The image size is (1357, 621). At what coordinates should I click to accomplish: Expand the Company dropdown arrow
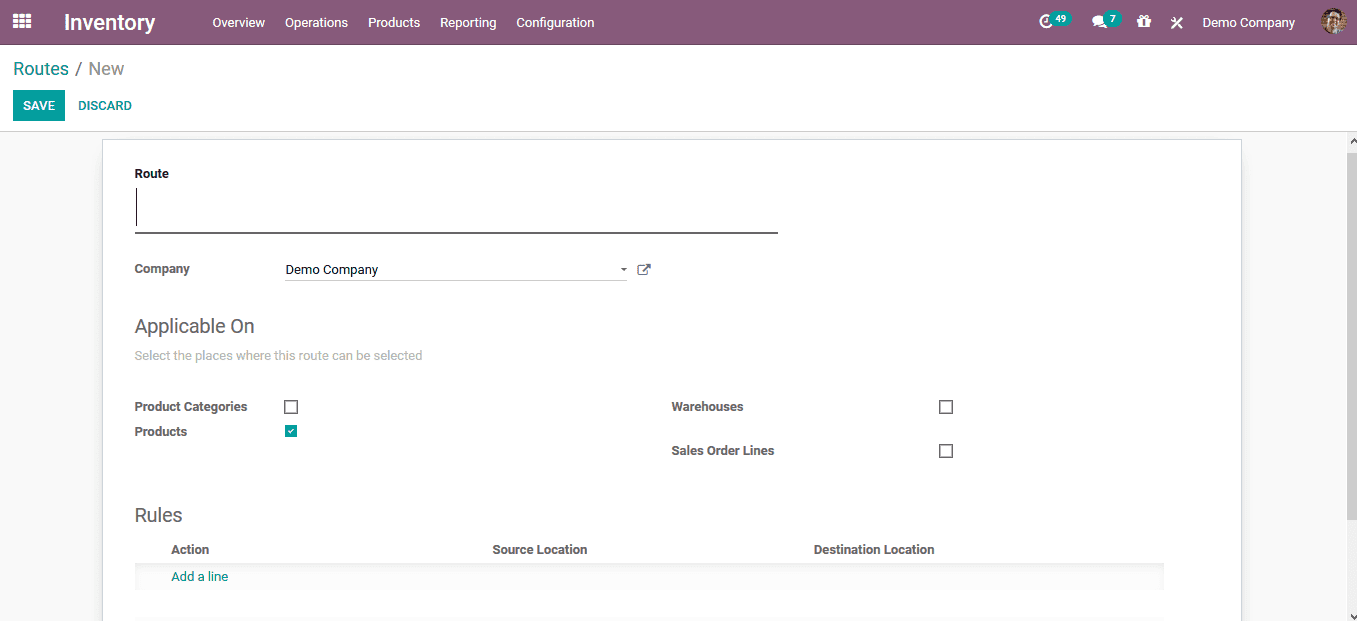tap(623, 270)
